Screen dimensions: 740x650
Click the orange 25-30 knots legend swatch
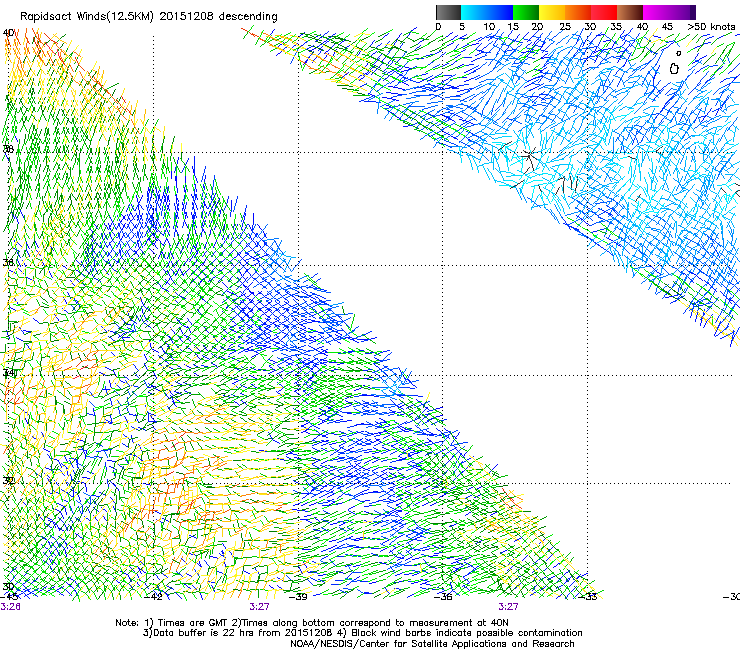pos(578,12)
